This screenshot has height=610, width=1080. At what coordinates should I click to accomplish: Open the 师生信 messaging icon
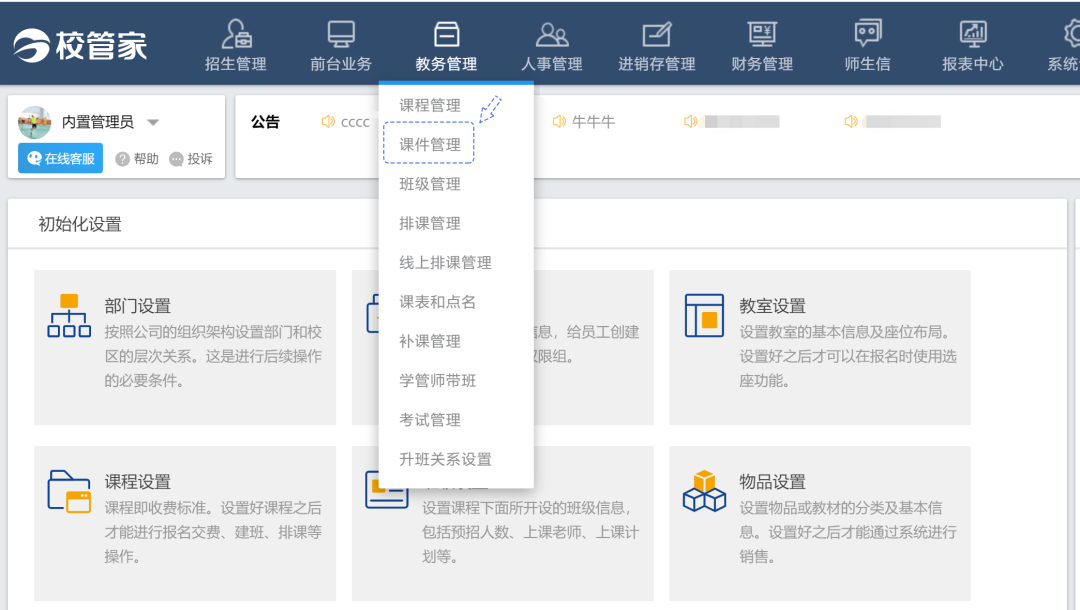click(x=866, y=32)
